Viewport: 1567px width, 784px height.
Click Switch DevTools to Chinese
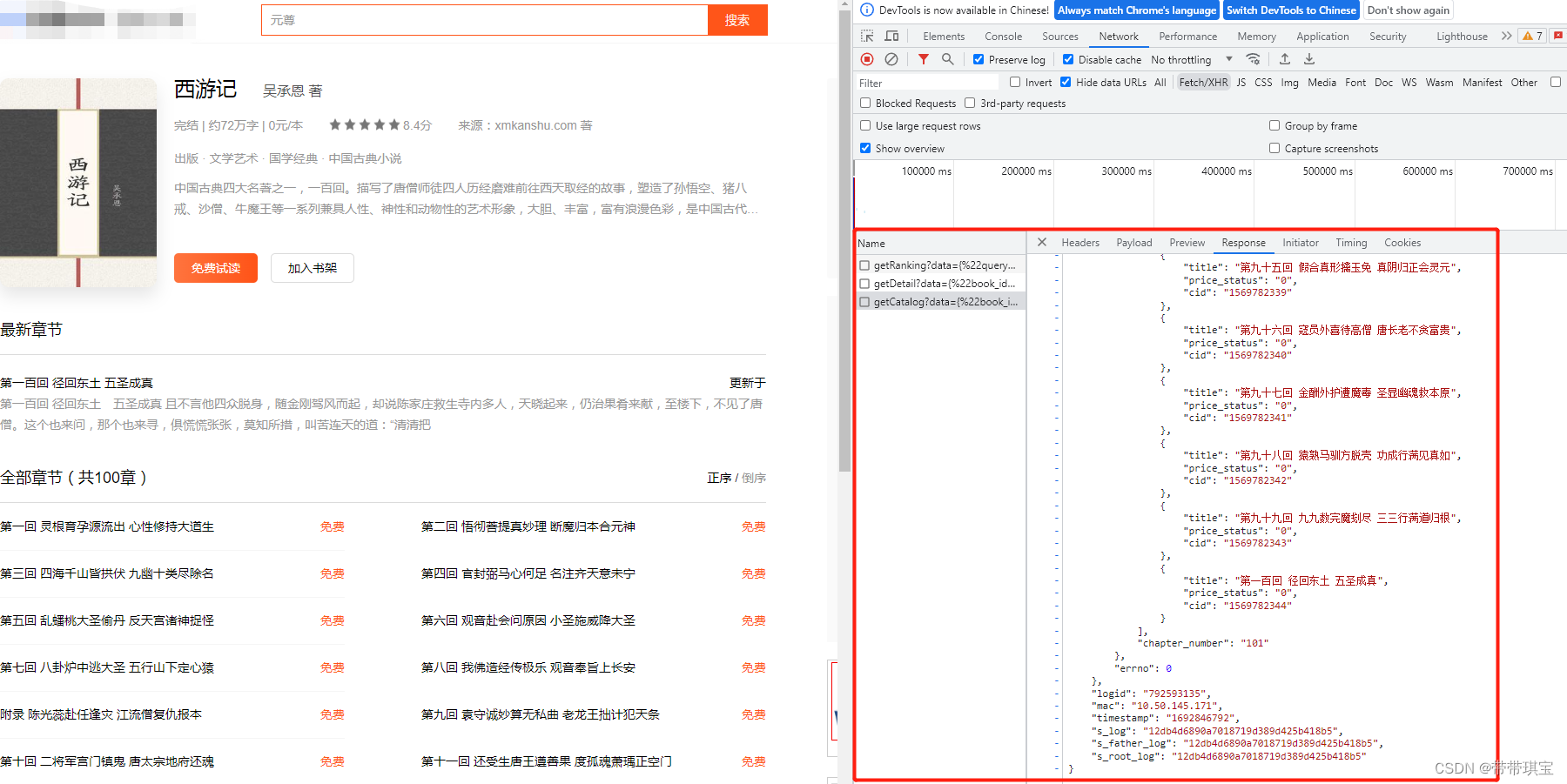1291,10
